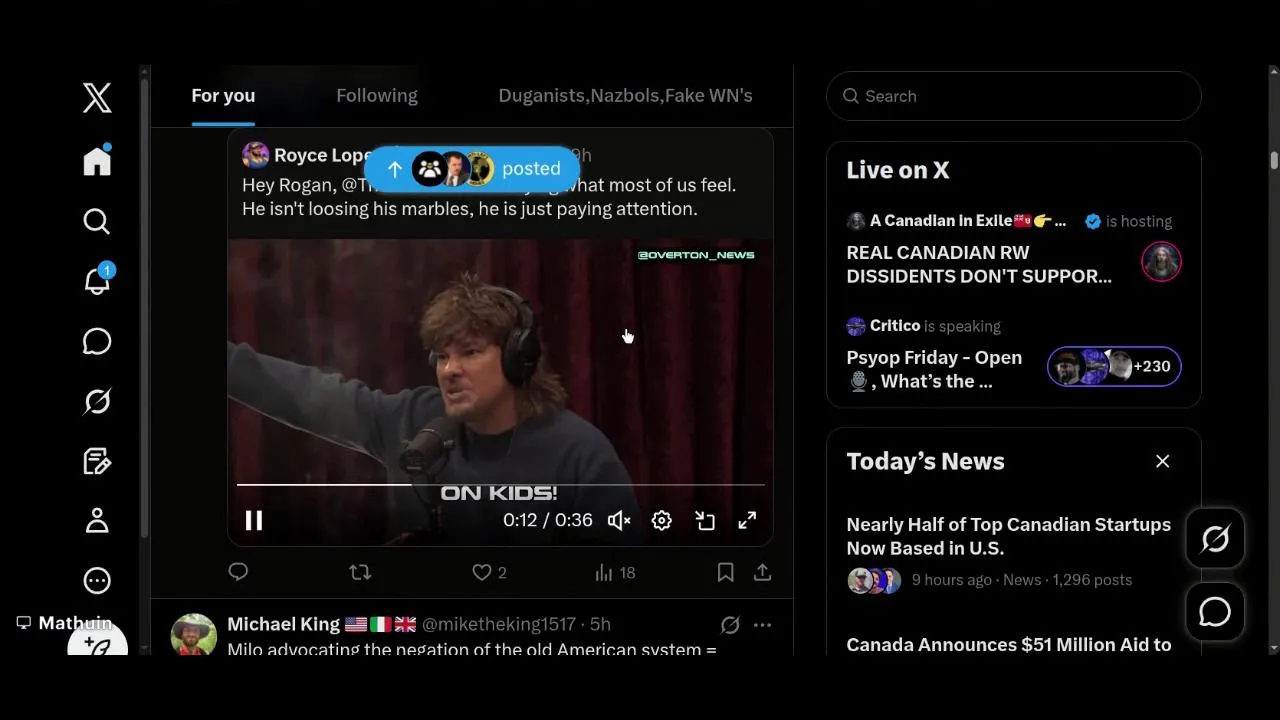Switch to Following tab
Screen dimensions: 1280x720
click(x=377, y=96)
